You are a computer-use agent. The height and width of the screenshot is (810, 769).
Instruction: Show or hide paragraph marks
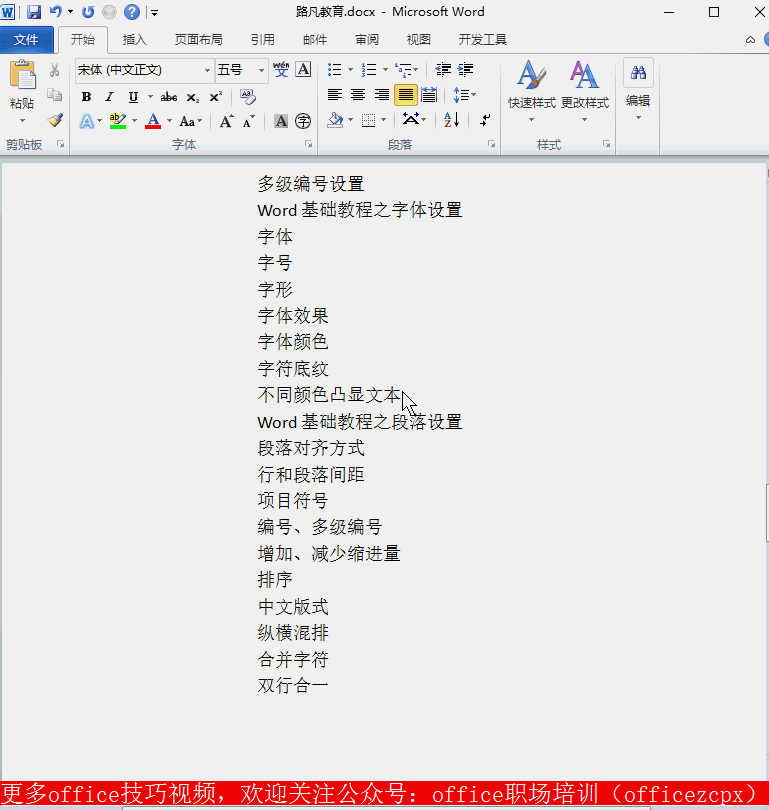[485, 120]
